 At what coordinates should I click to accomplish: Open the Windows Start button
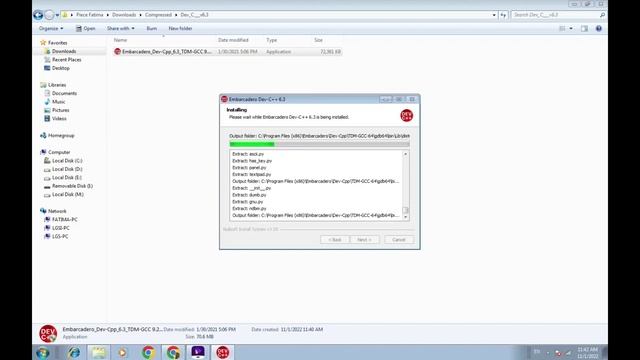(43, 353)
